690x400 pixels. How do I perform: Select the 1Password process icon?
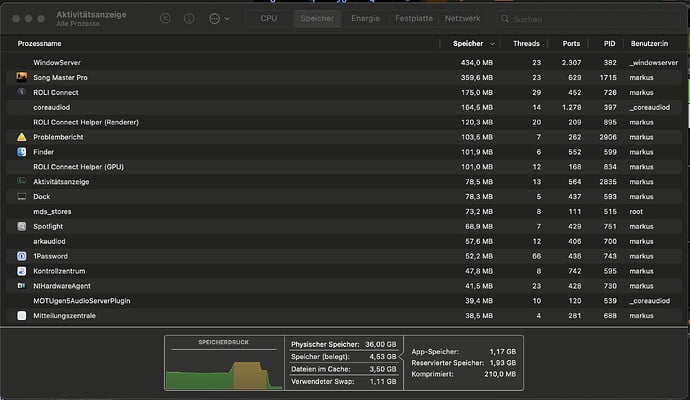(x=22, y=256)
